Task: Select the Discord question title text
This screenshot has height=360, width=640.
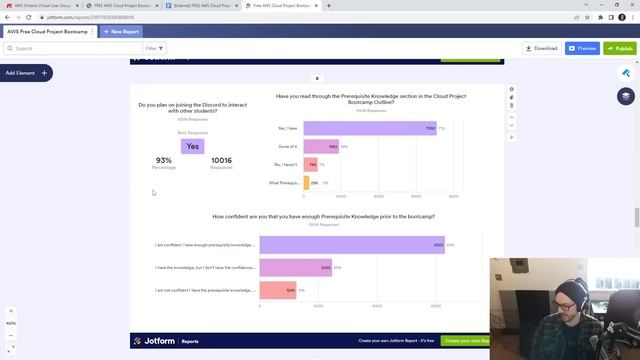Action: pyautogui.click(x=193, y=108)
